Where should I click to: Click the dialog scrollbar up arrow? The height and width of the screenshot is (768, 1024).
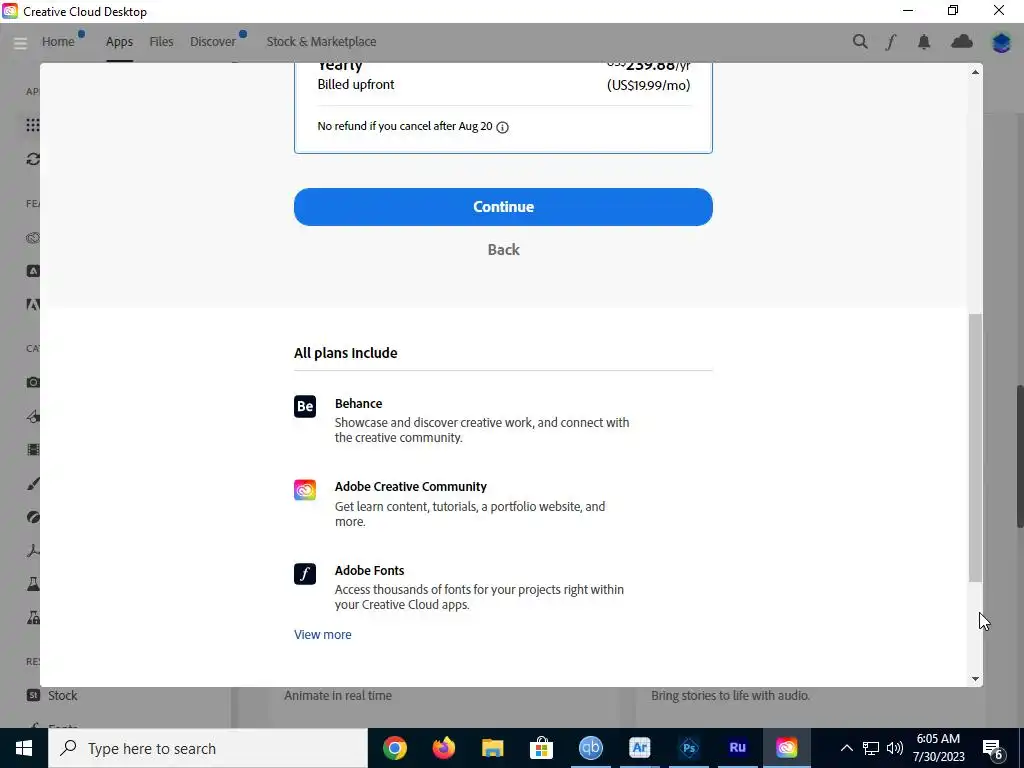pyautogui.click(x=975, y=72)
